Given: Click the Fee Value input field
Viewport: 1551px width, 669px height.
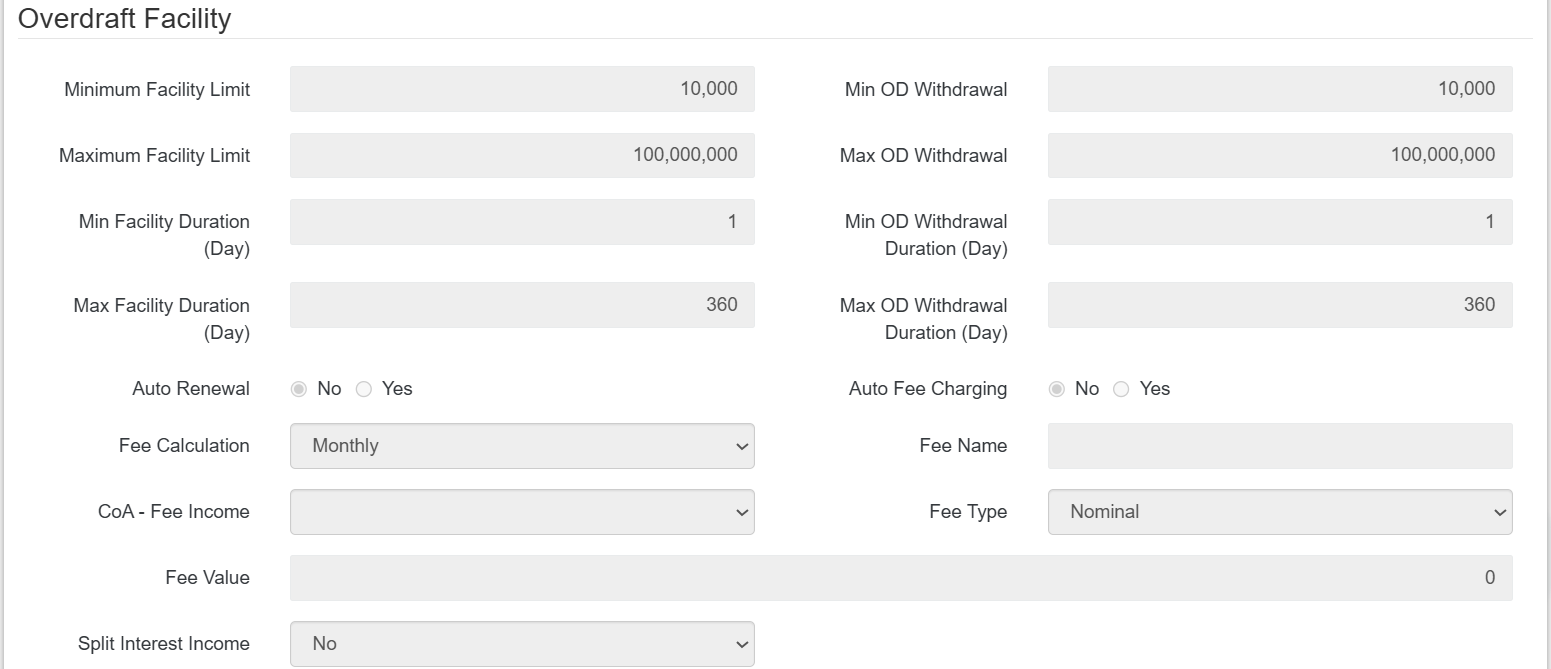Looking at the screenshot, I should [900, 578].
